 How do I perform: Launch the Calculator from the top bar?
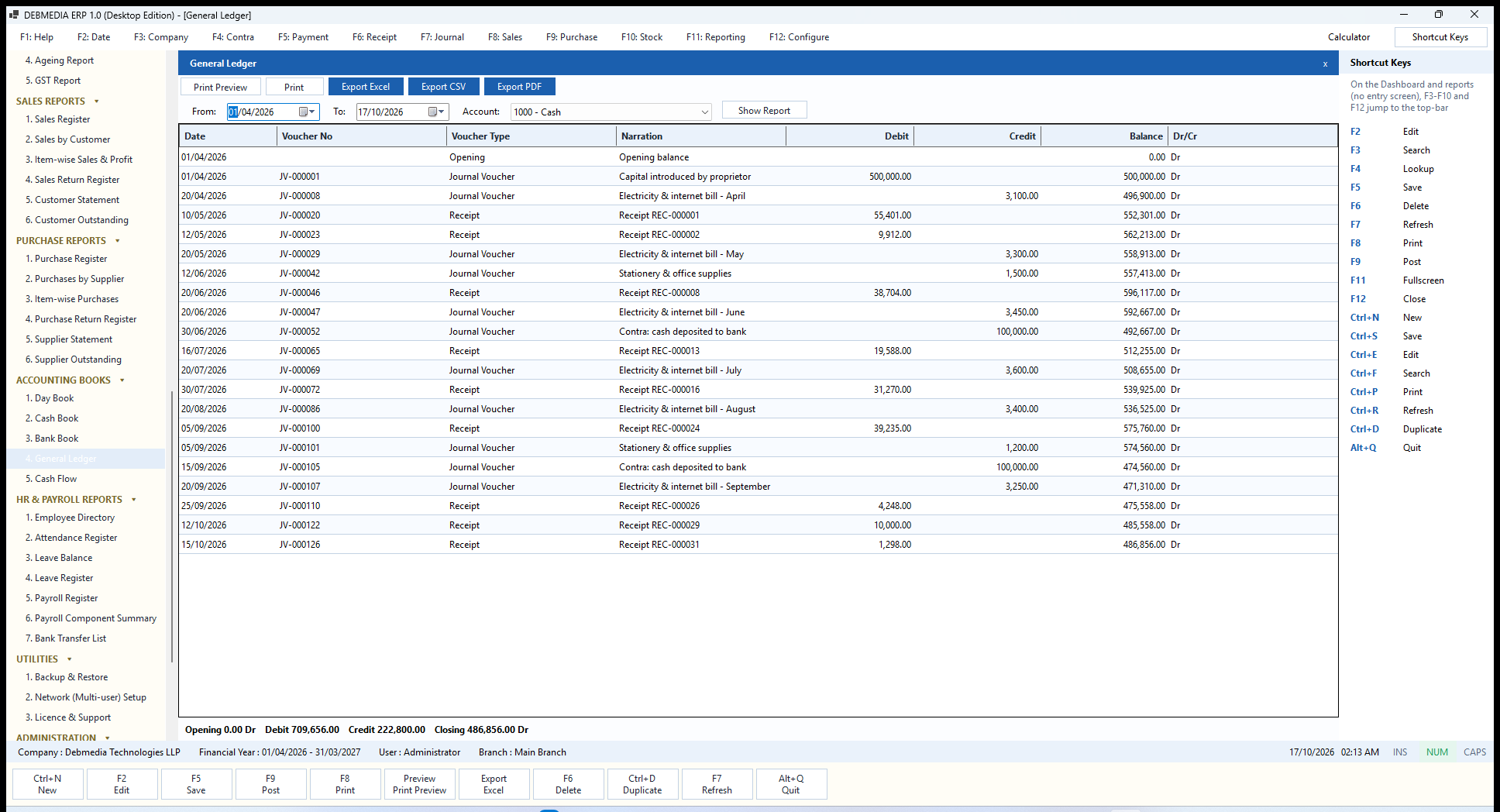[1349, 37]
